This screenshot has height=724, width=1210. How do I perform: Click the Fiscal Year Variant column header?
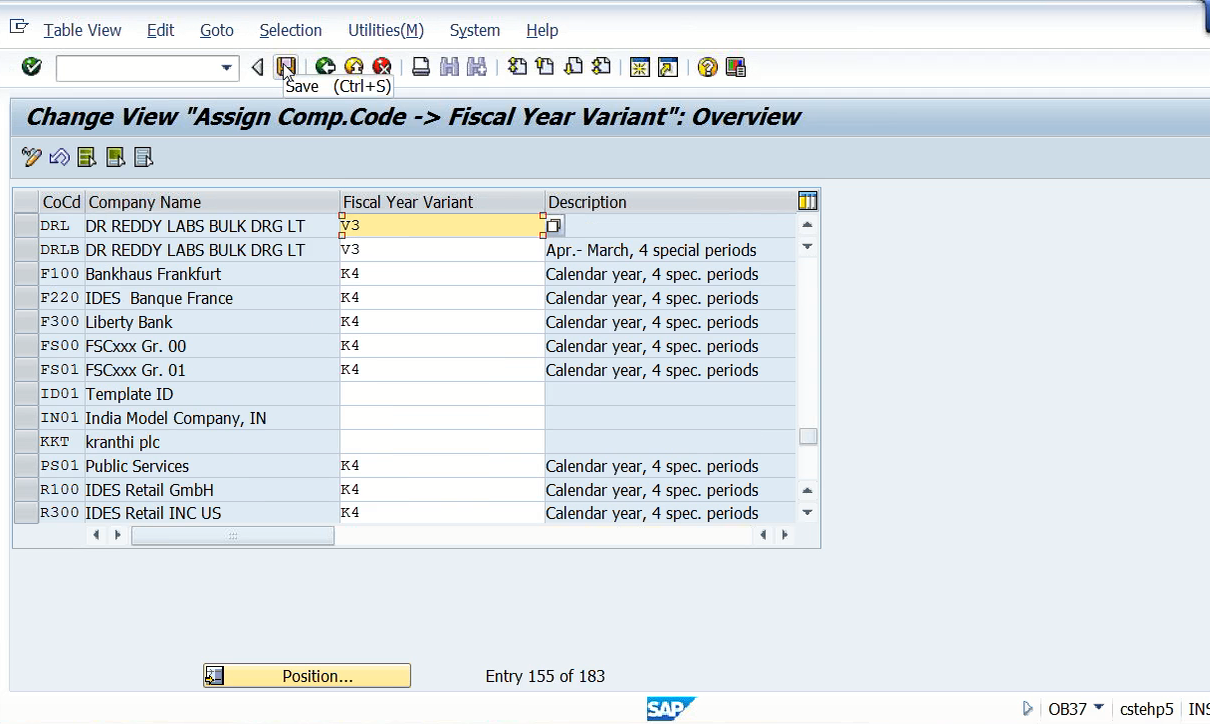click(442, 202)
